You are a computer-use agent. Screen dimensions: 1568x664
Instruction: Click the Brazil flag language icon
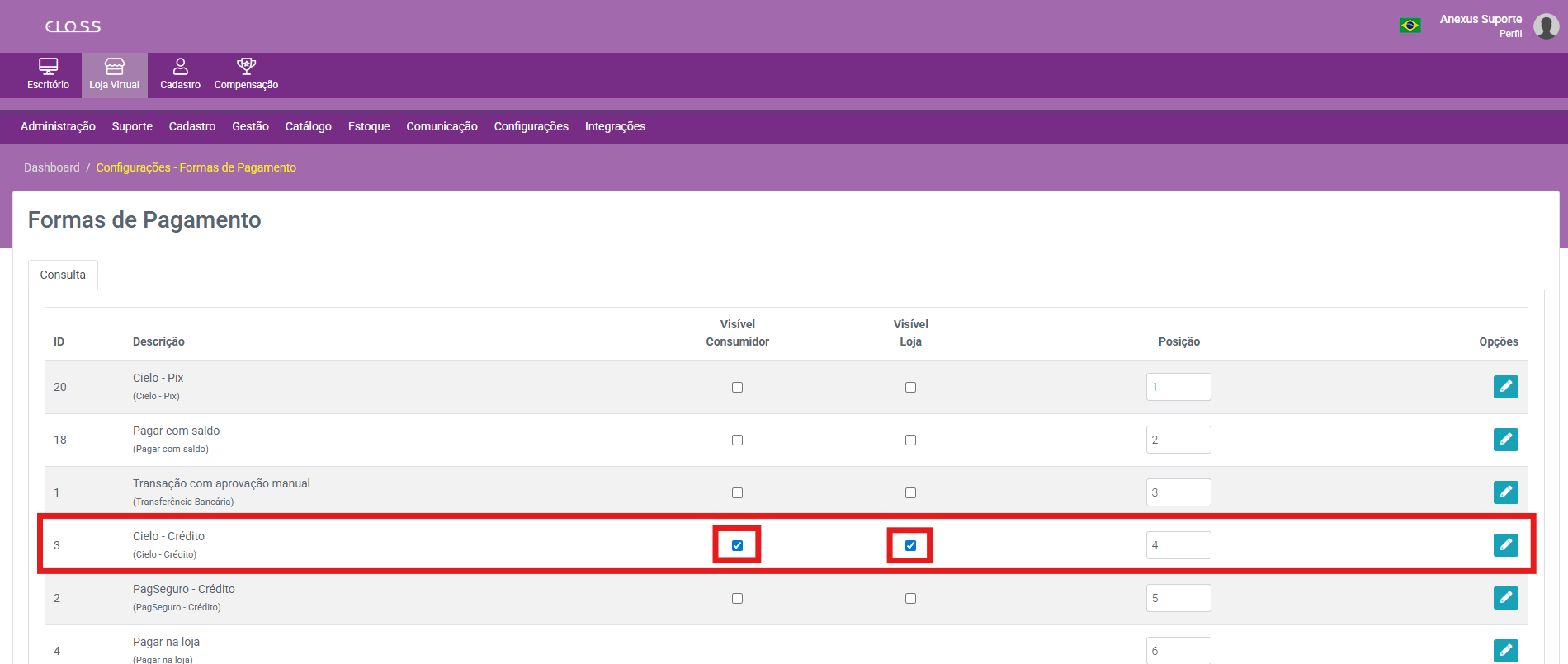1410,26
